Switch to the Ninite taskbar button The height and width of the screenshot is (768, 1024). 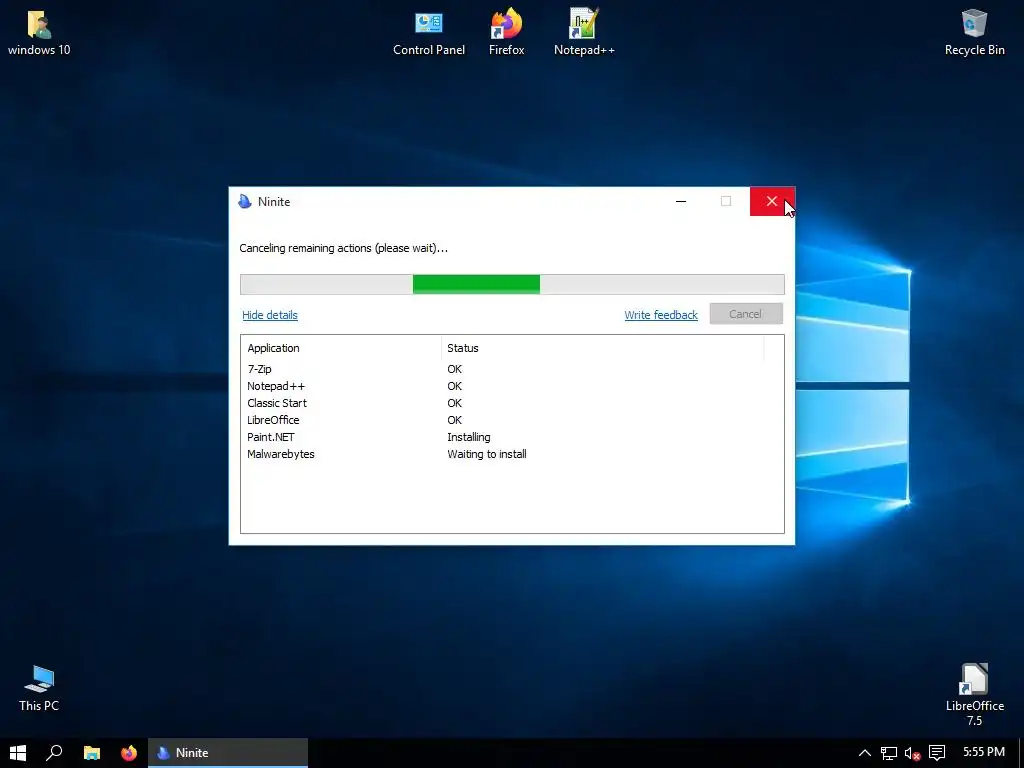228,752
